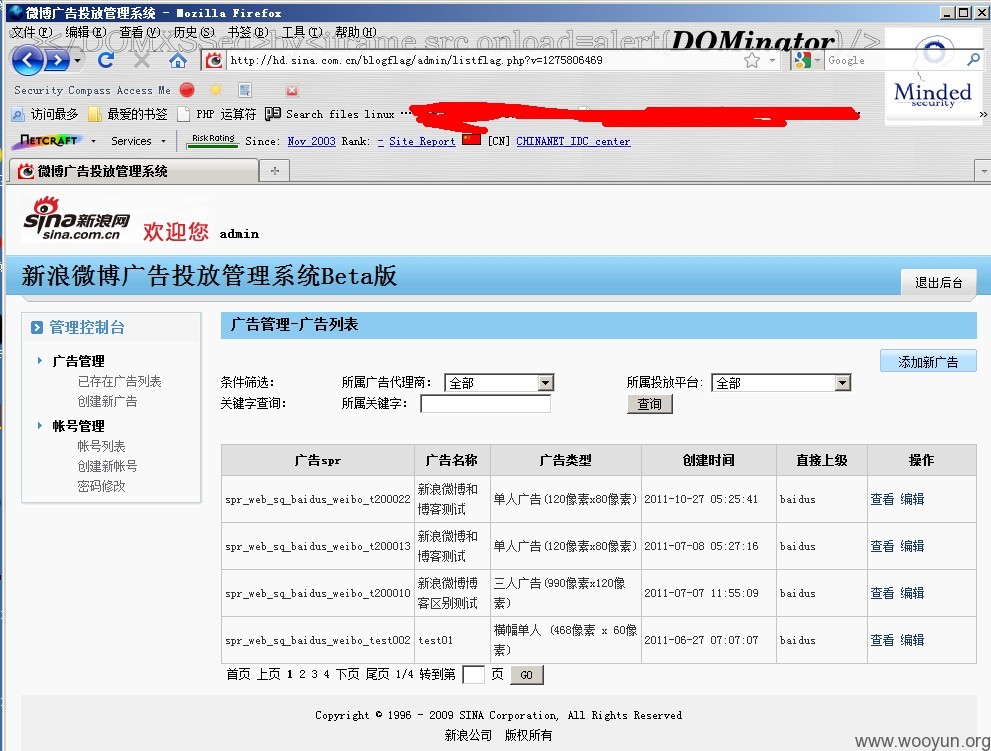
Task: Click 尾页 last page link
Action: [377, 674]
